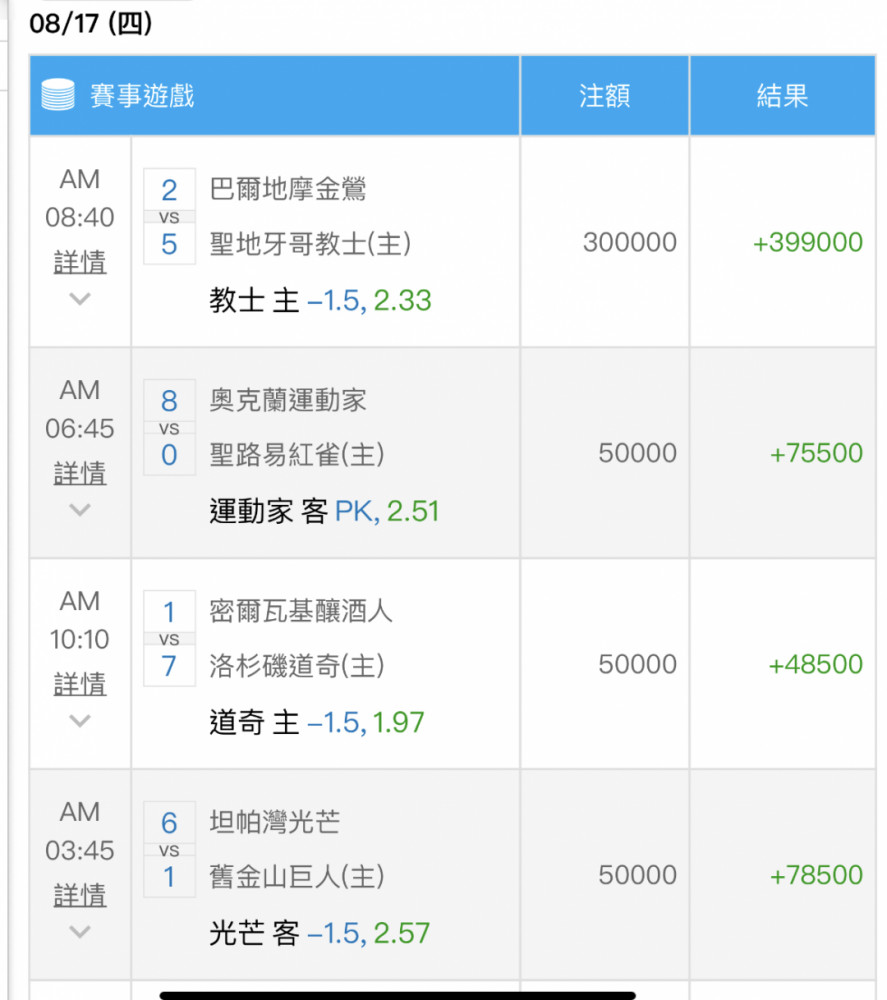This screenshot has width=887, height=1000.
Task: Expand the chevron under the 08:40 game
Action: coord(80,298)
